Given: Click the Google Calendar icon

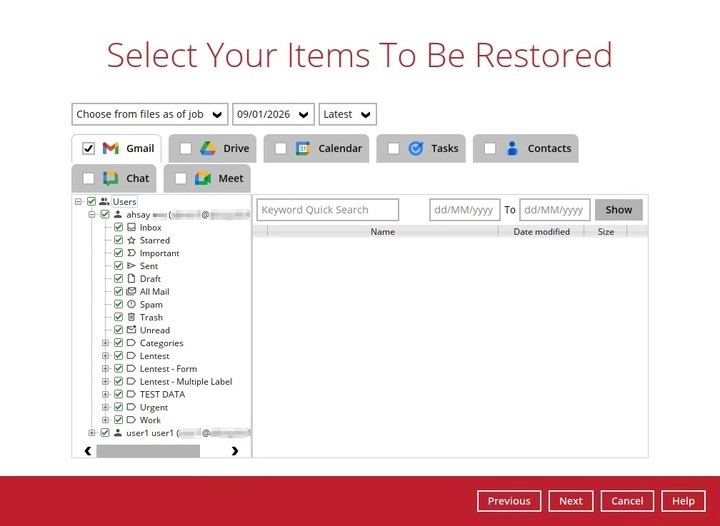Looking at the screenshot, I should point(303,148).
